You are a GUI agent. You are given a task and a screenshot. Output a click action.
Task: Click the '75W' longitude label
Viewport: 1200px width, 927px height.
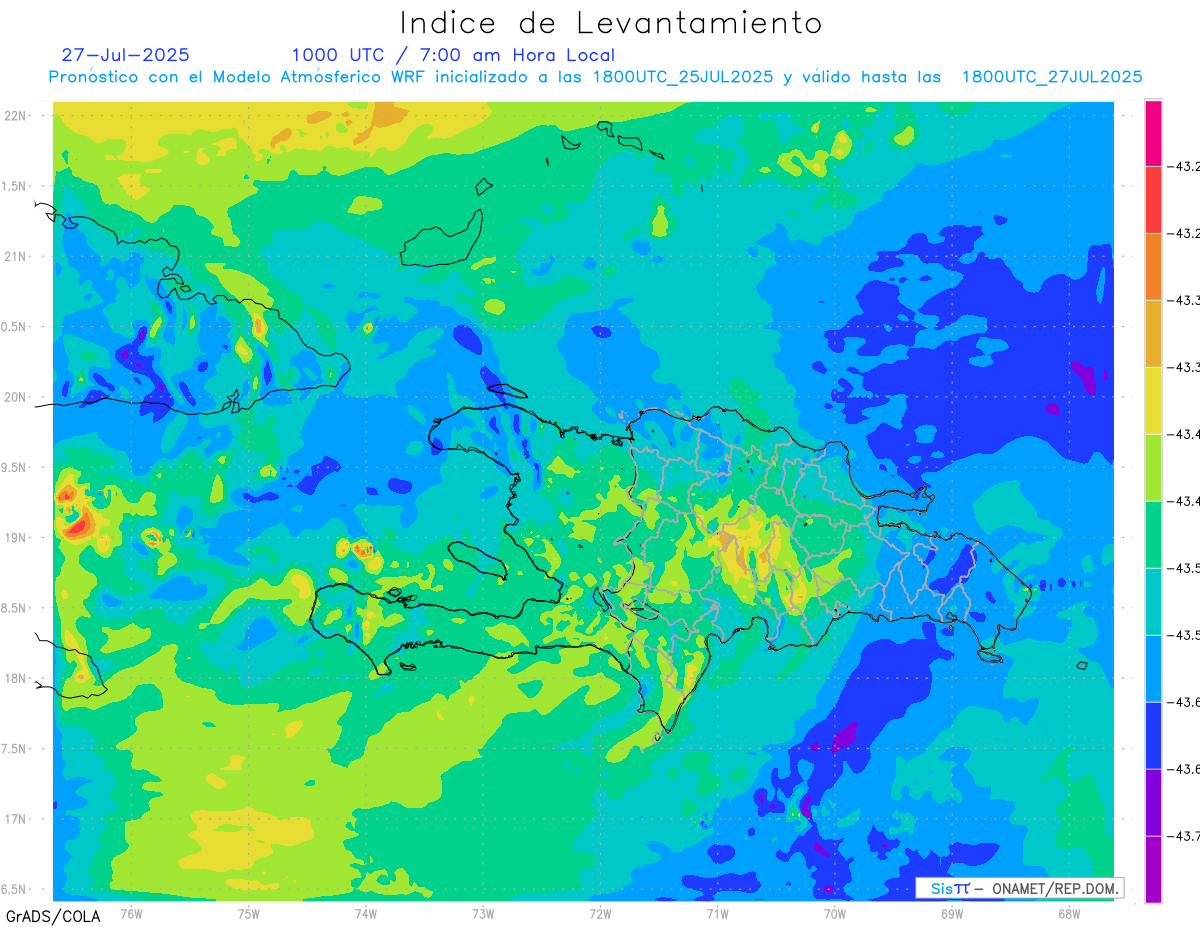249,914
